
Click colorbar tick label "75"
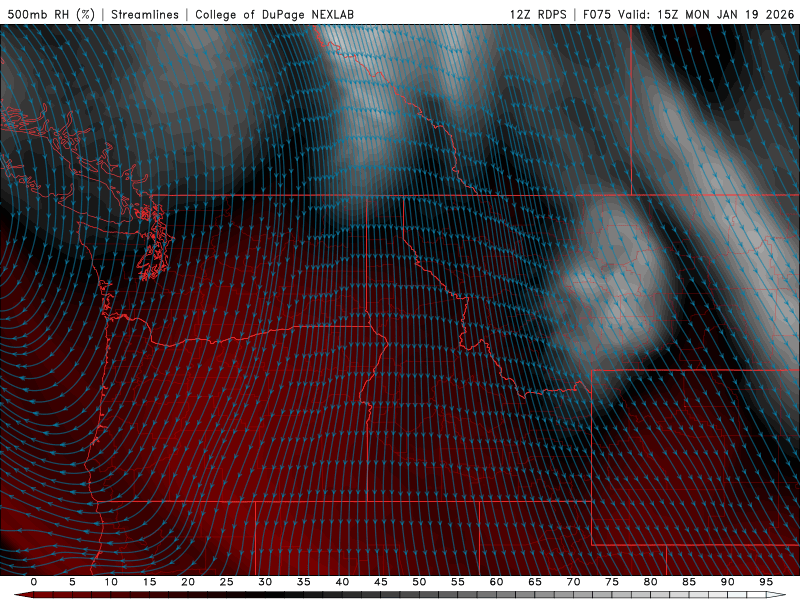pyautogui.click(x=612, y=582)
